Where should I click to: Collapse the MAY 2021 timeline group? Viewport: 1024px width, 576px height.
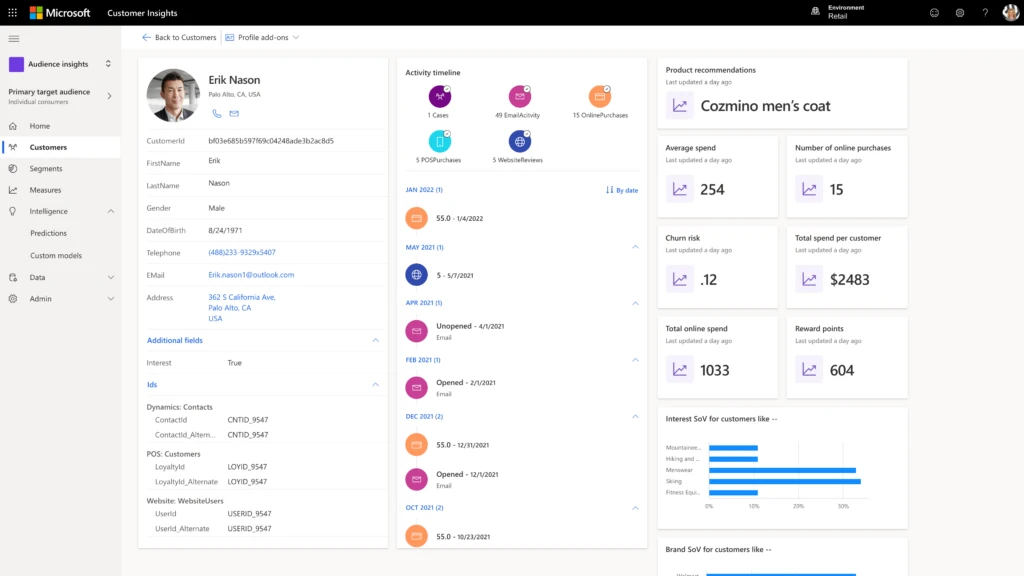(x=635, y=247)
